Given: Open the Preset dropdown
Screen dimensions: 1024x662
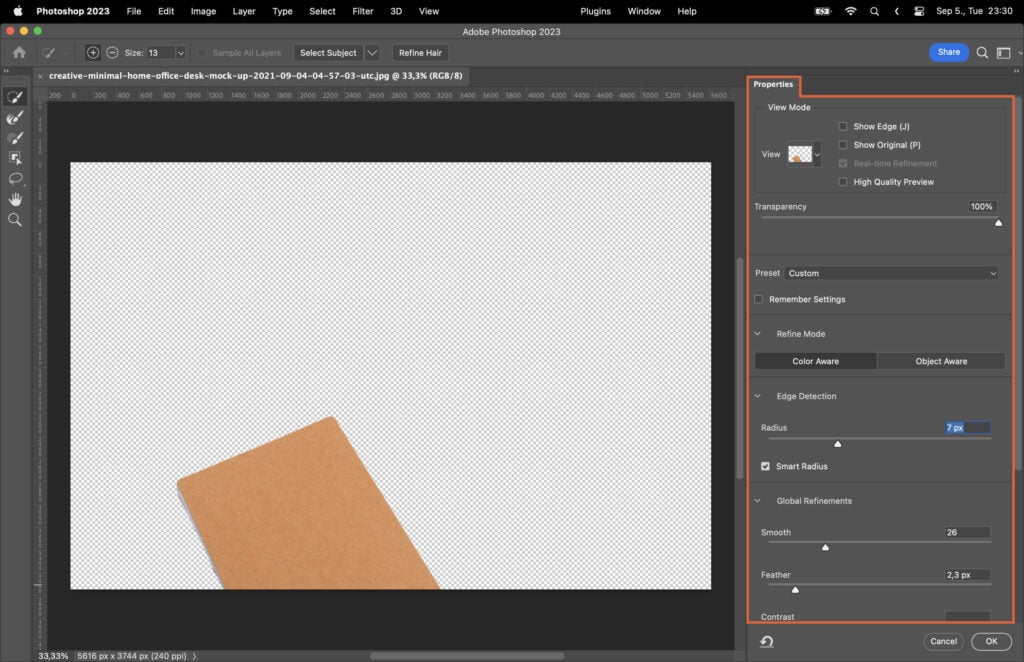Looking at the screenshot, I should click(891, 272).
